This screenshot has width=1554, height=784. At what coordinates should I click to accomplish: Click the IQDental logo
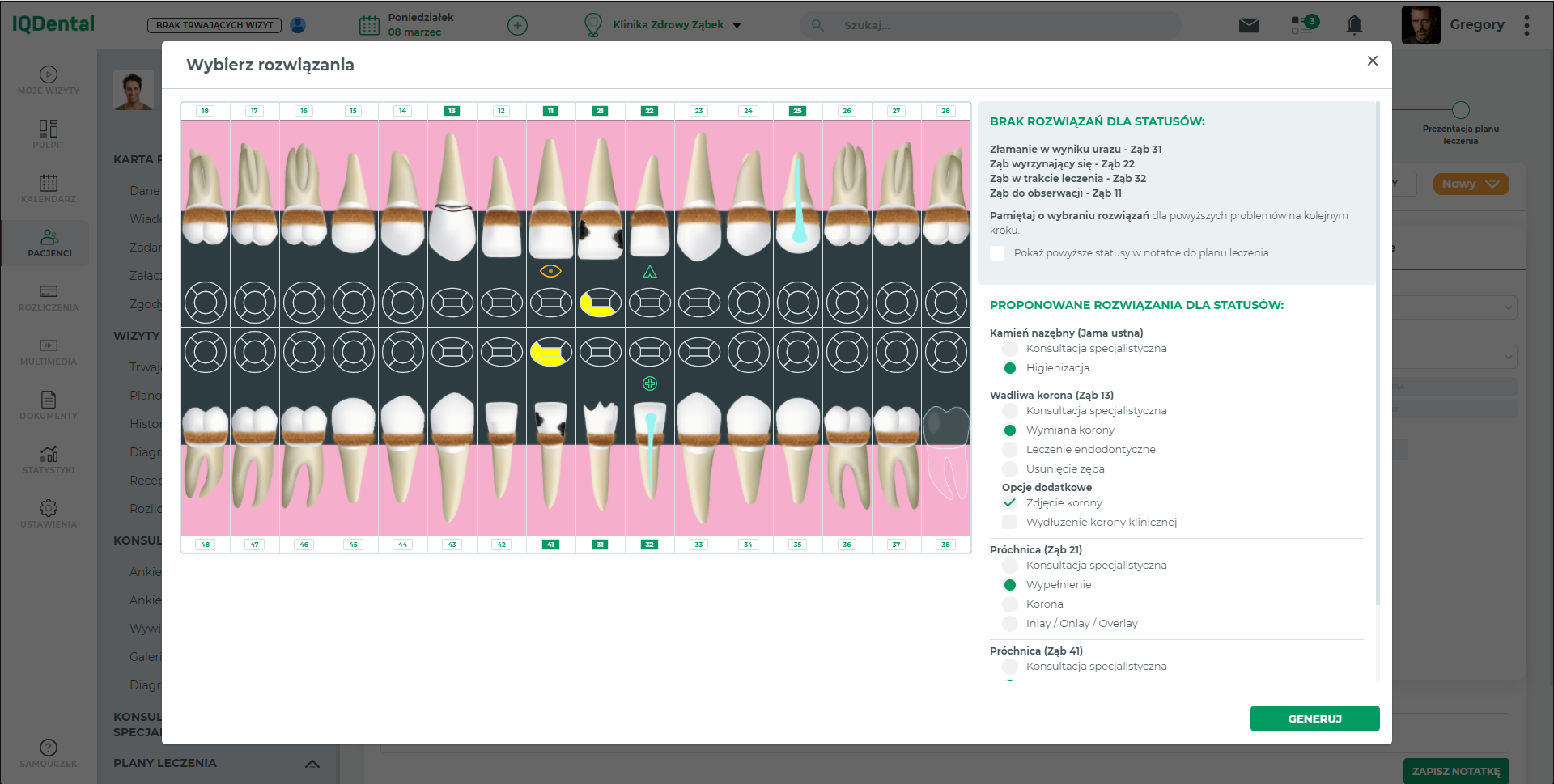click(53, 24)
